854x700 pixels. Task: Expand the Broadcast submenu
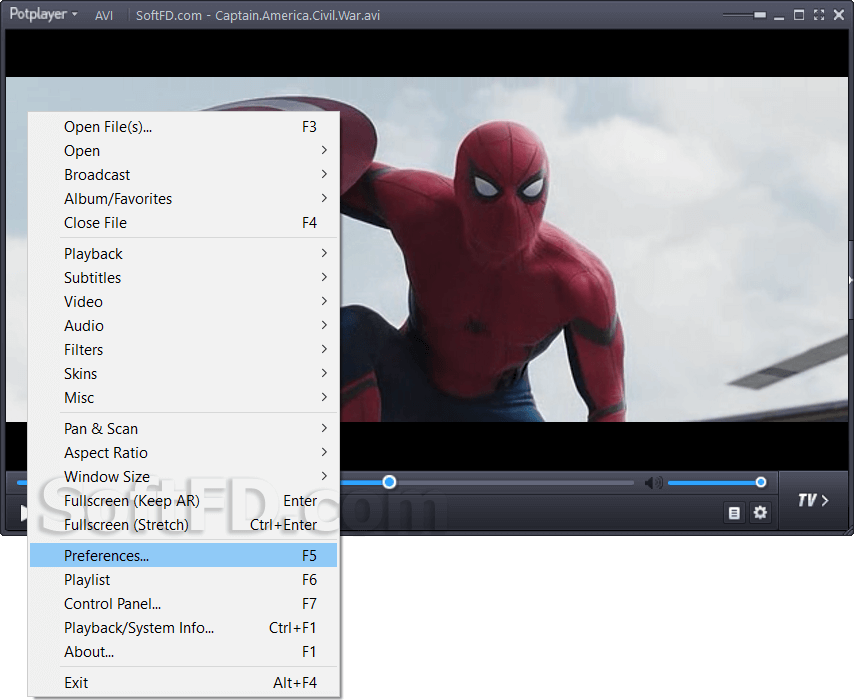184,175
